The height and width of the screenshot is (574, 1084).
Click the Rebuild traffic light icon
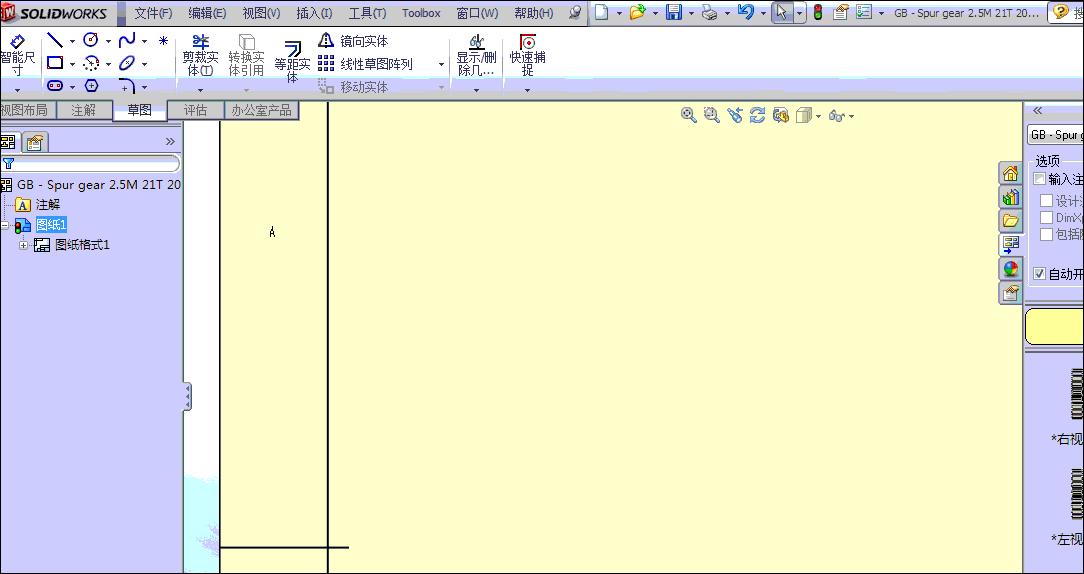tap(818, 12)
